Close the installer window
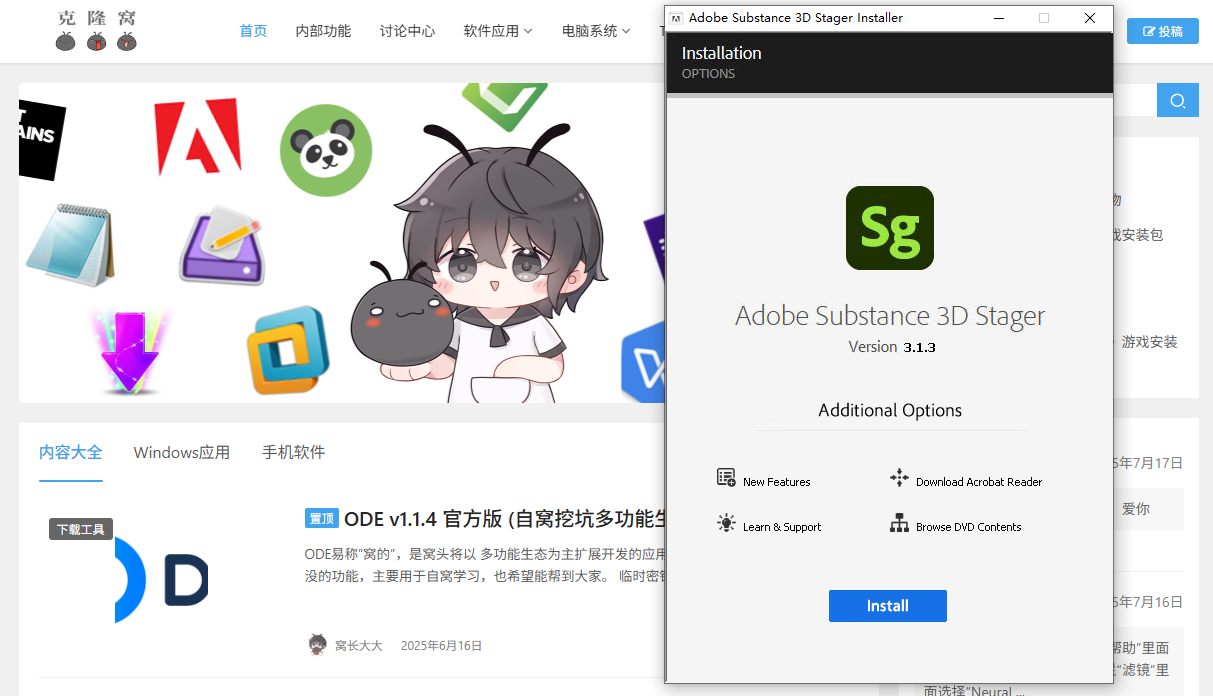Viewport: 1213px width, 696px height. click(1090, 18)
